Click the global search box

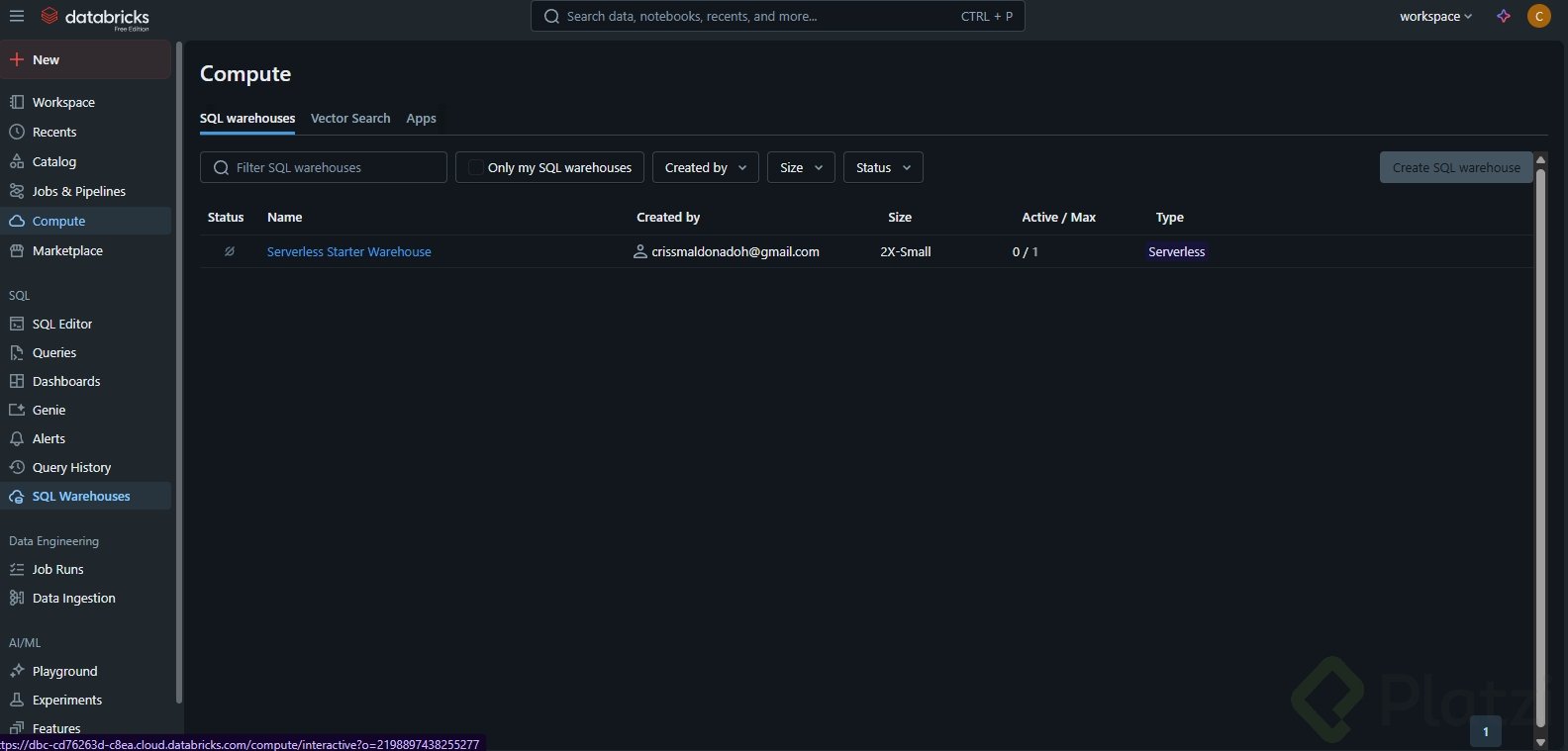coord(778,17)
